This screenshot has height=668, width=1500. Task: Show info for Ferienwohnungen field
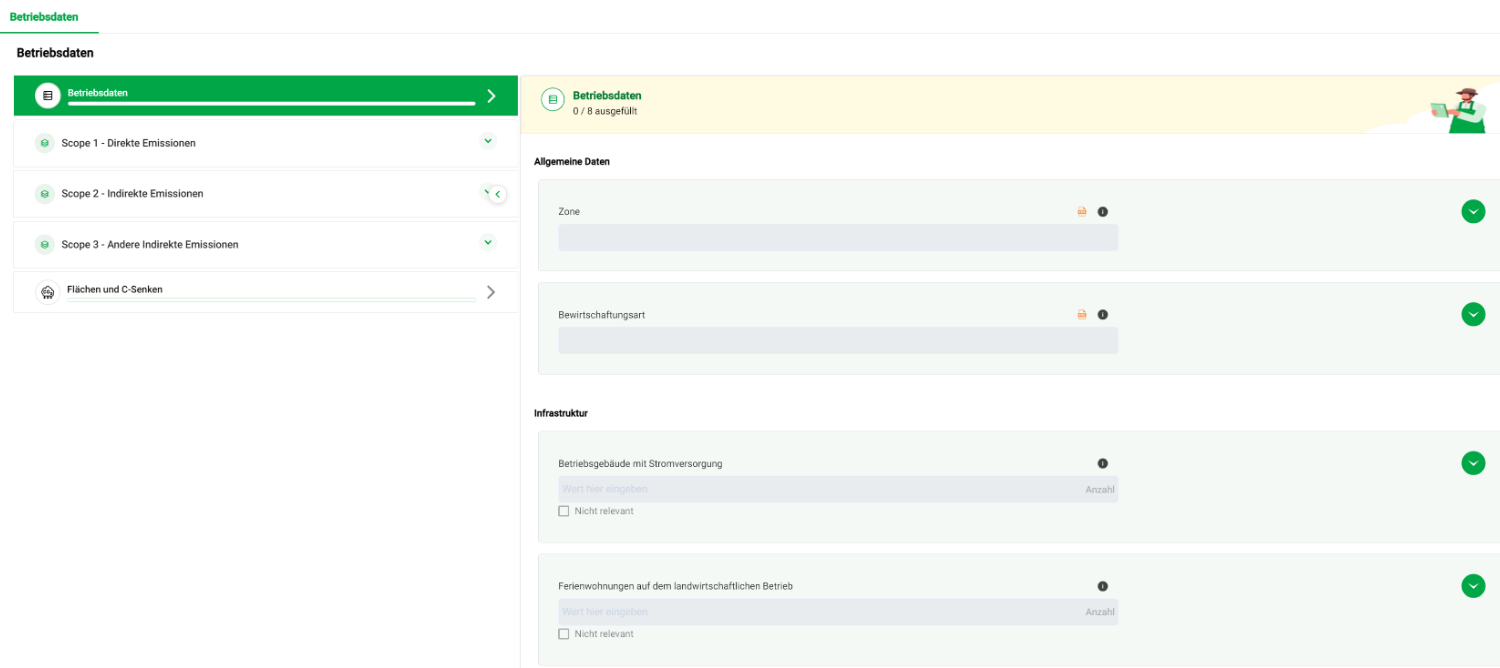[1103, 587]
